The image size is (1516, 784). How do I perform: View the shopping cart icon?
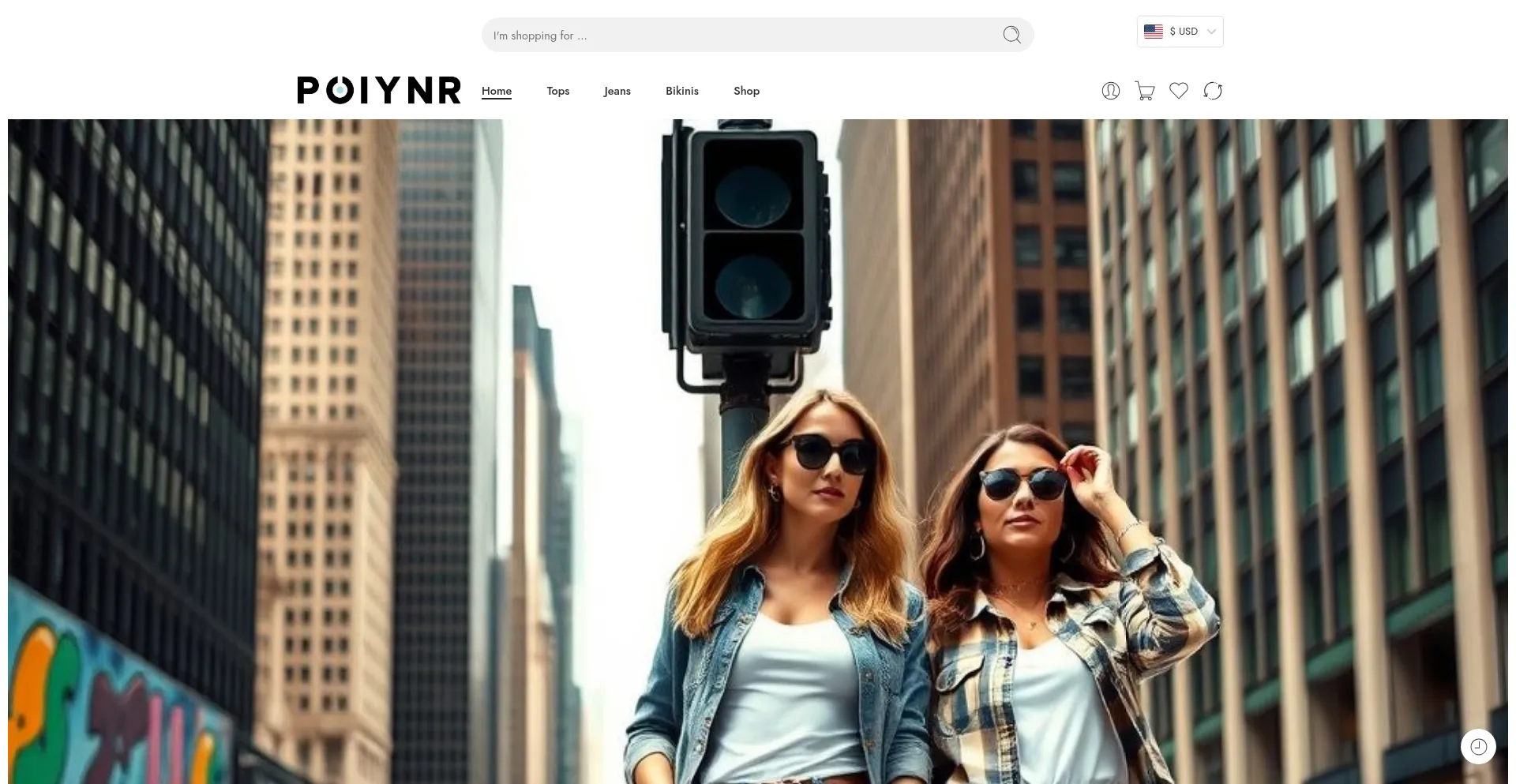(x=1144, y=90)
